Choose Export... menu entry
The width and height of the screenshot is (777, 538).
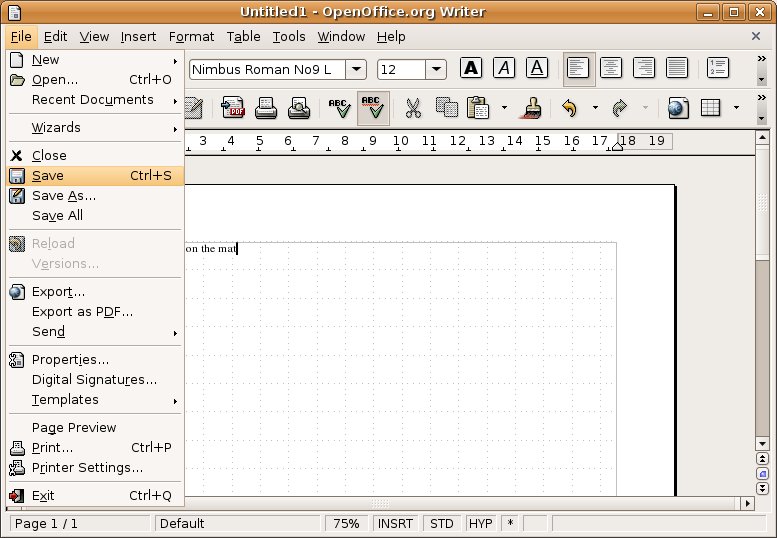(x=96, y=292)
